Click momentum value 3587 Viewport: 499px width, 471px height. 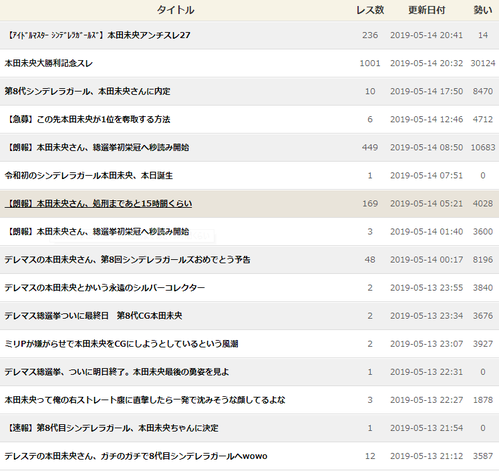click(483, 456)
